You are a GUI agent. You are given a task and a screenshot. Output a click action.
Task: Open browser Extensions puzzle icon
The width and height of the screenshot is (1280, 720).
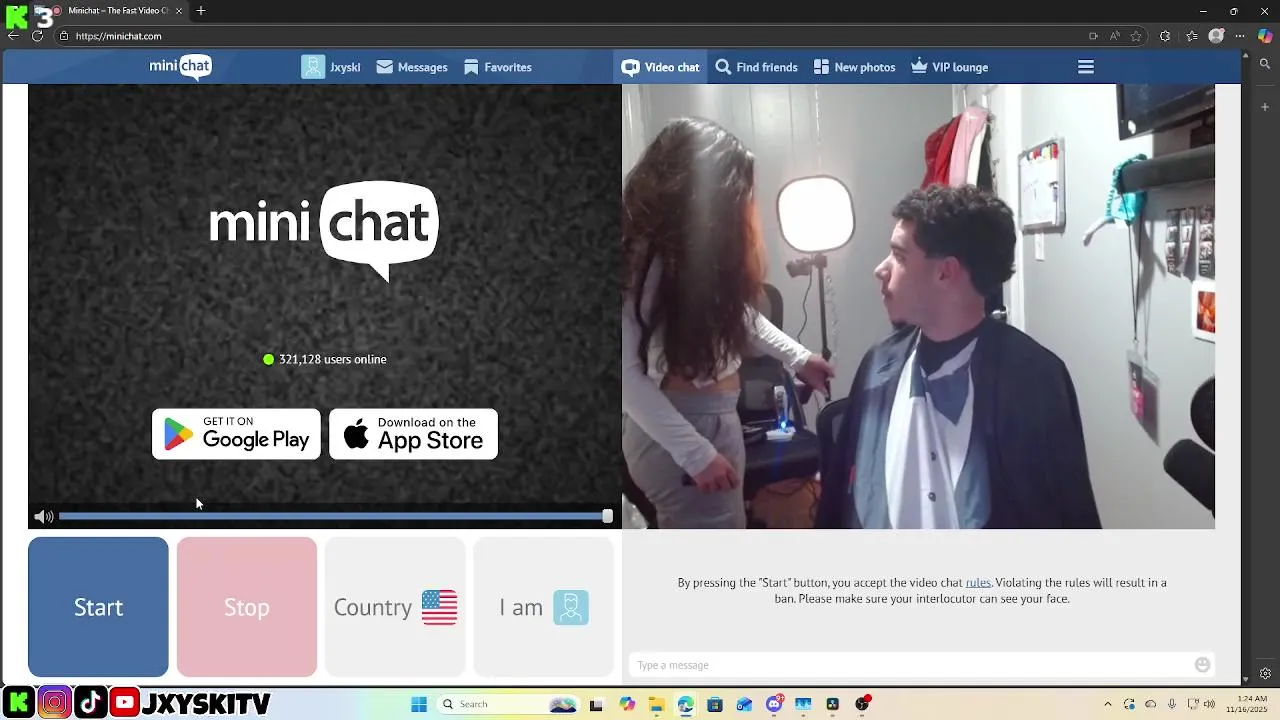[x=1165, y=36]
